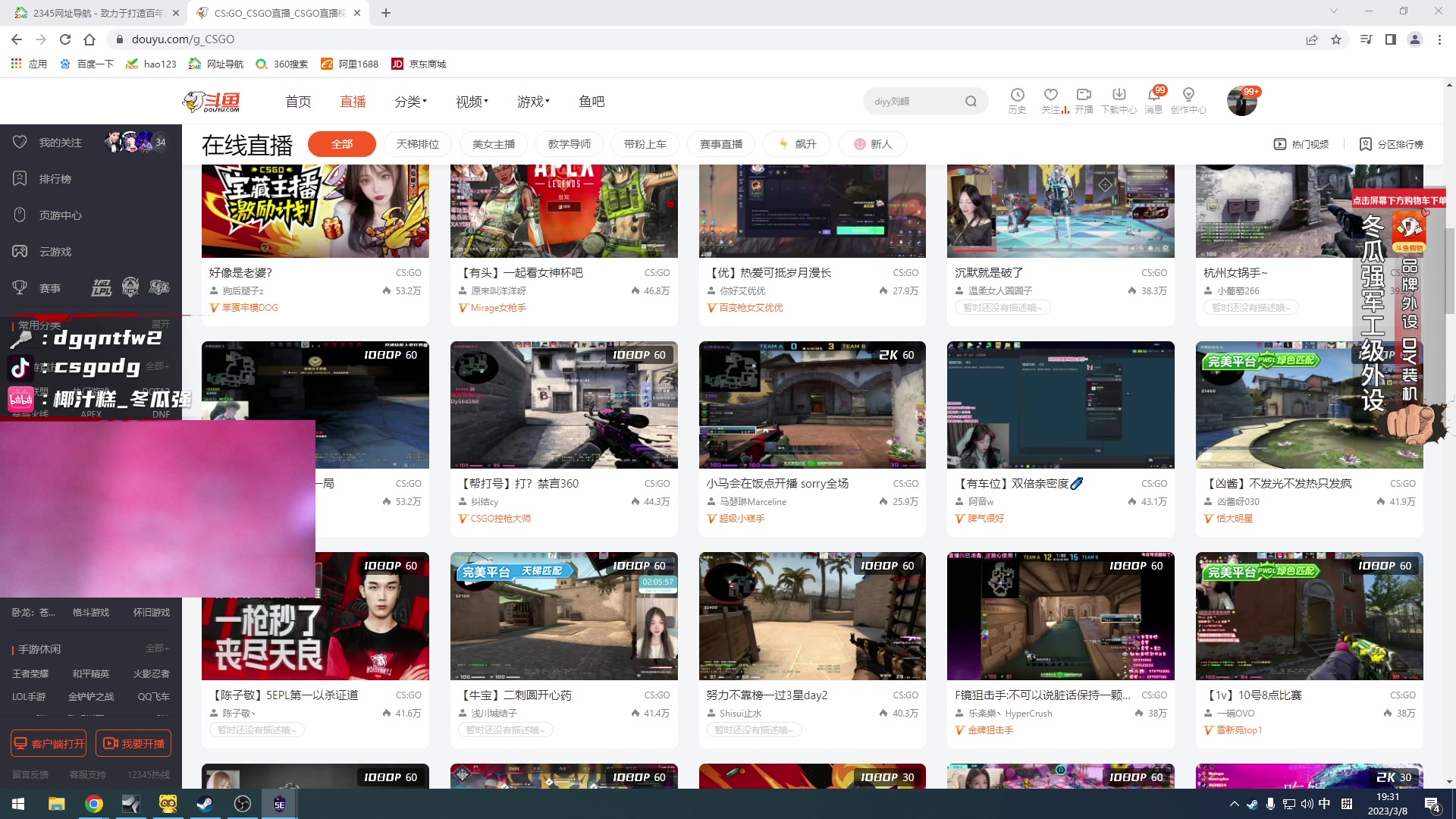
Task: Click 客户端打开 button
Action: [x=49, y=744]
